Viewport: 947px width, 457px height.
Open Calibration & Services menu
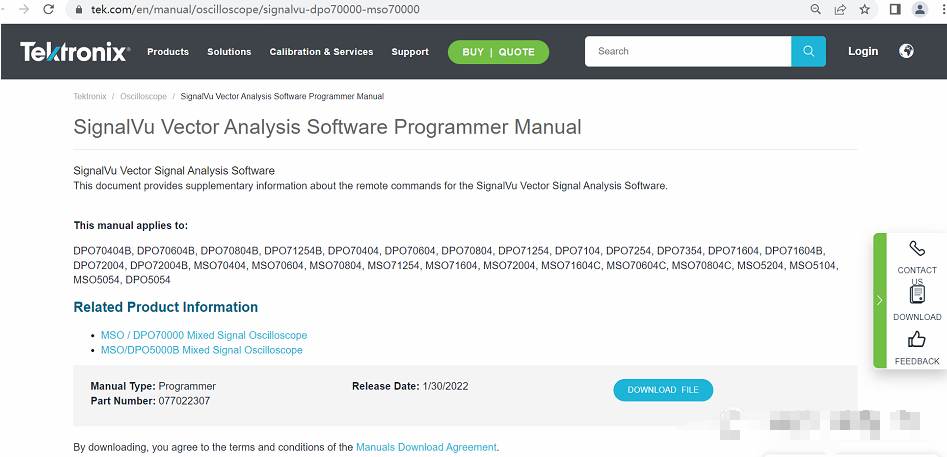coord(321,52)
